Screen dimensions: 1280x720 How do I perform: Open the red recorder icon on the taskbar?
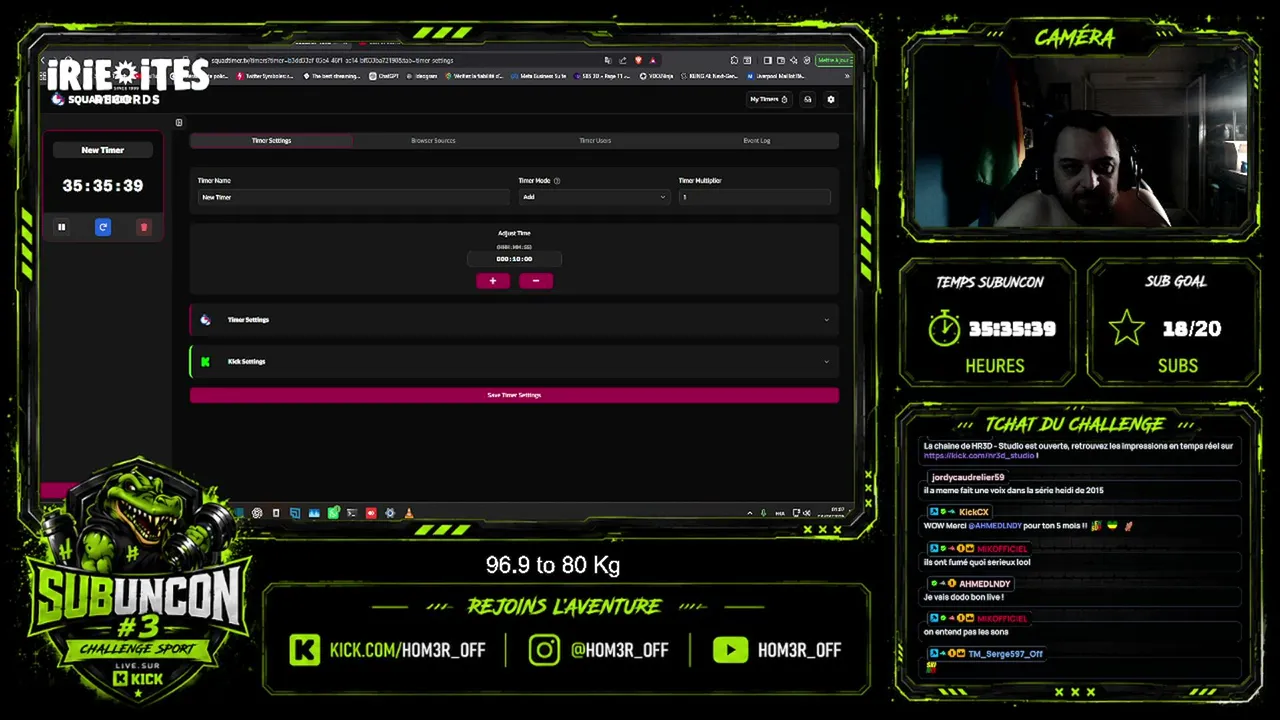pyautogui.click(x=371, y=513)
